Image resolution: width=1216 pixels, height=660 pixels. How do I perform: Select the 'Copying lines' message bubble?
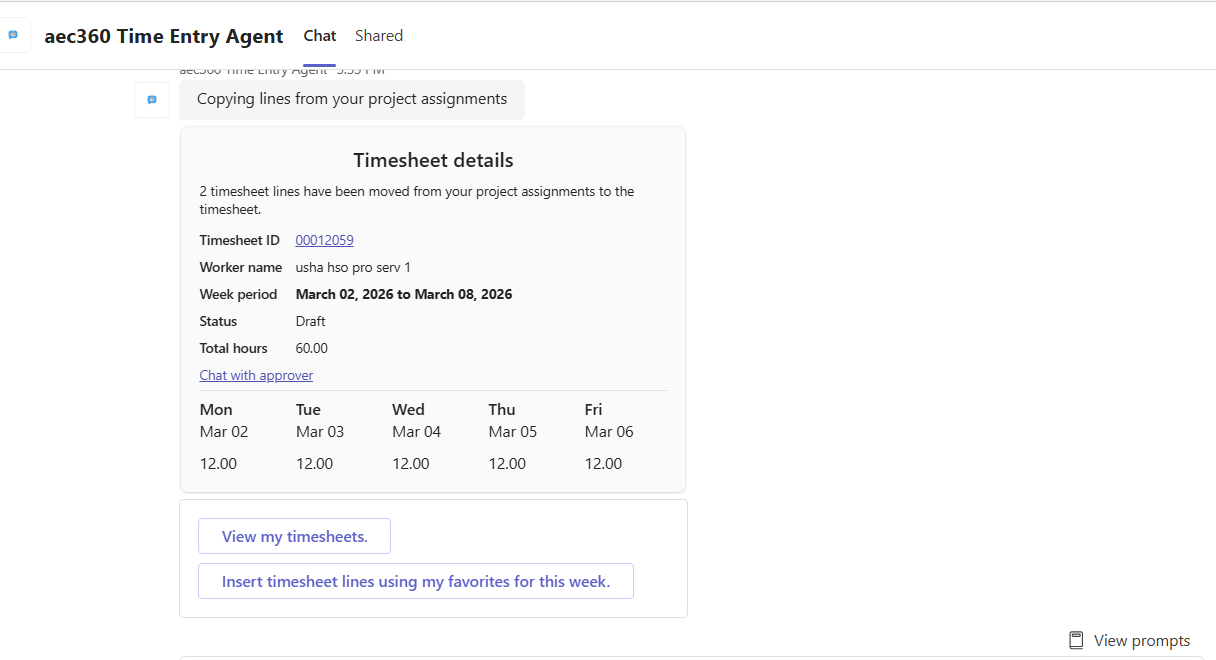pyautogui.click(x=351, y=99)
